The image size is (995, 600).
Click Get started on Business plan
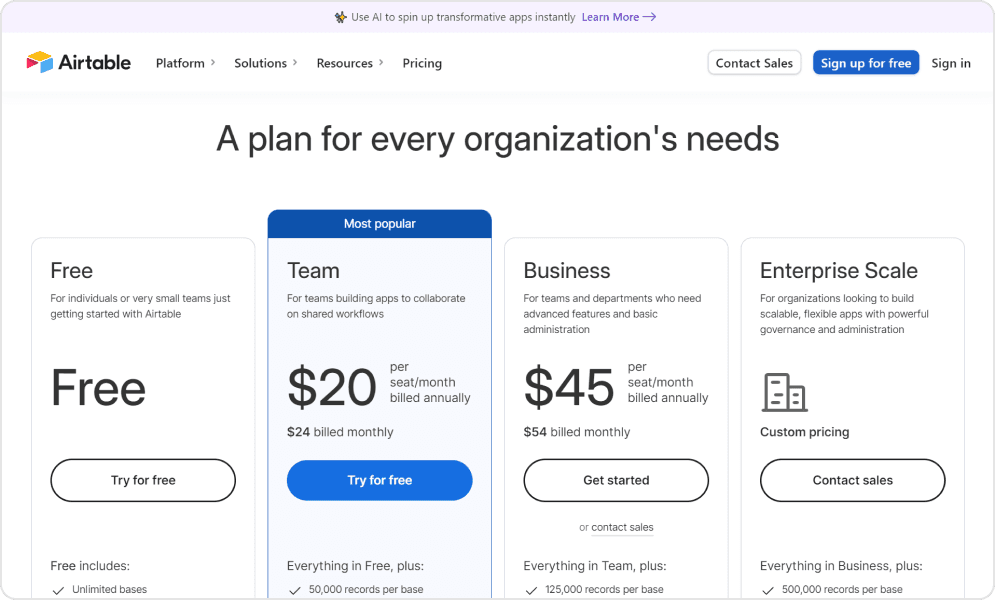(616, 480)
